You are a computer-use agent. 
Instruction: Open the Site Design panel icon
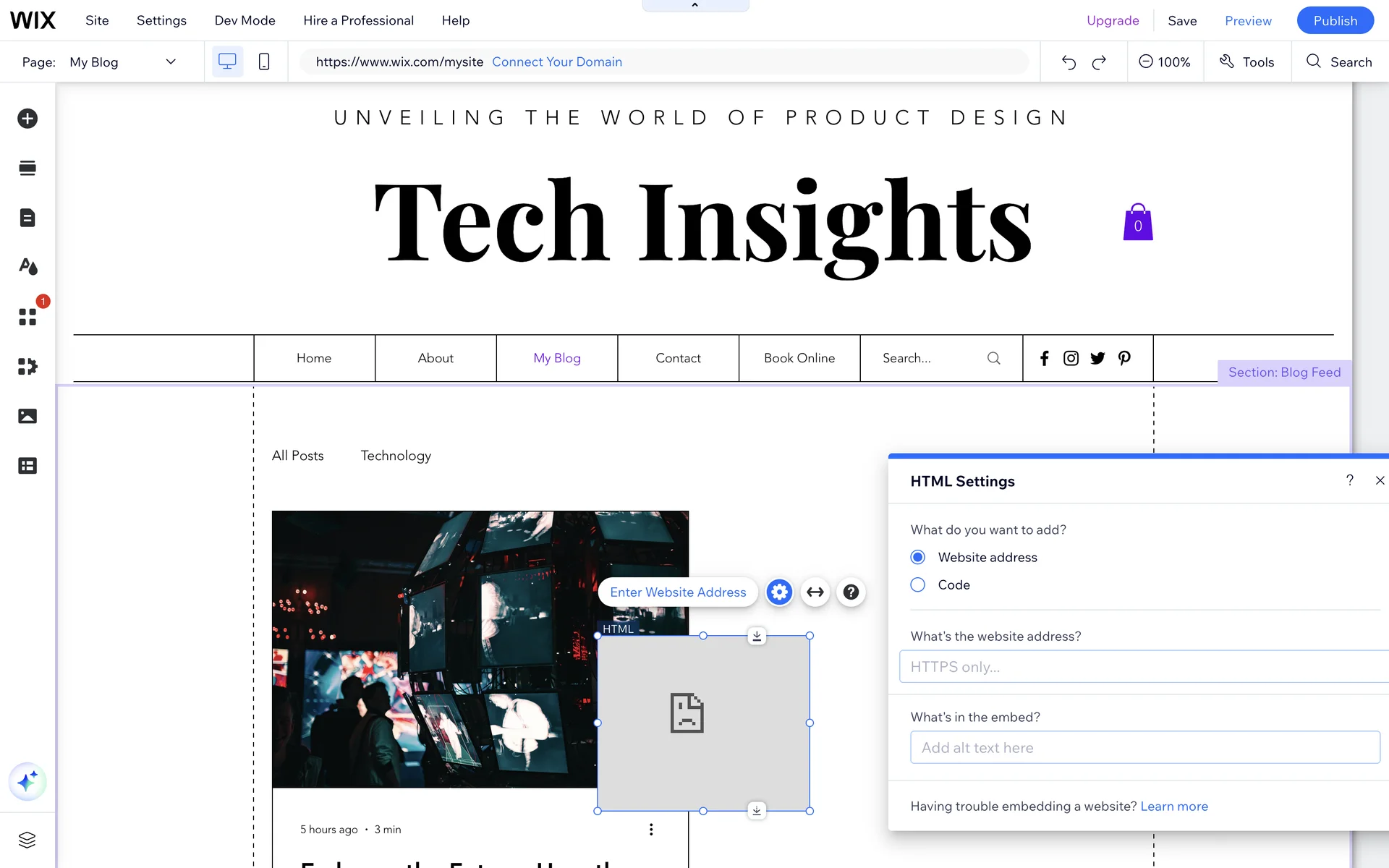(27, 267)
